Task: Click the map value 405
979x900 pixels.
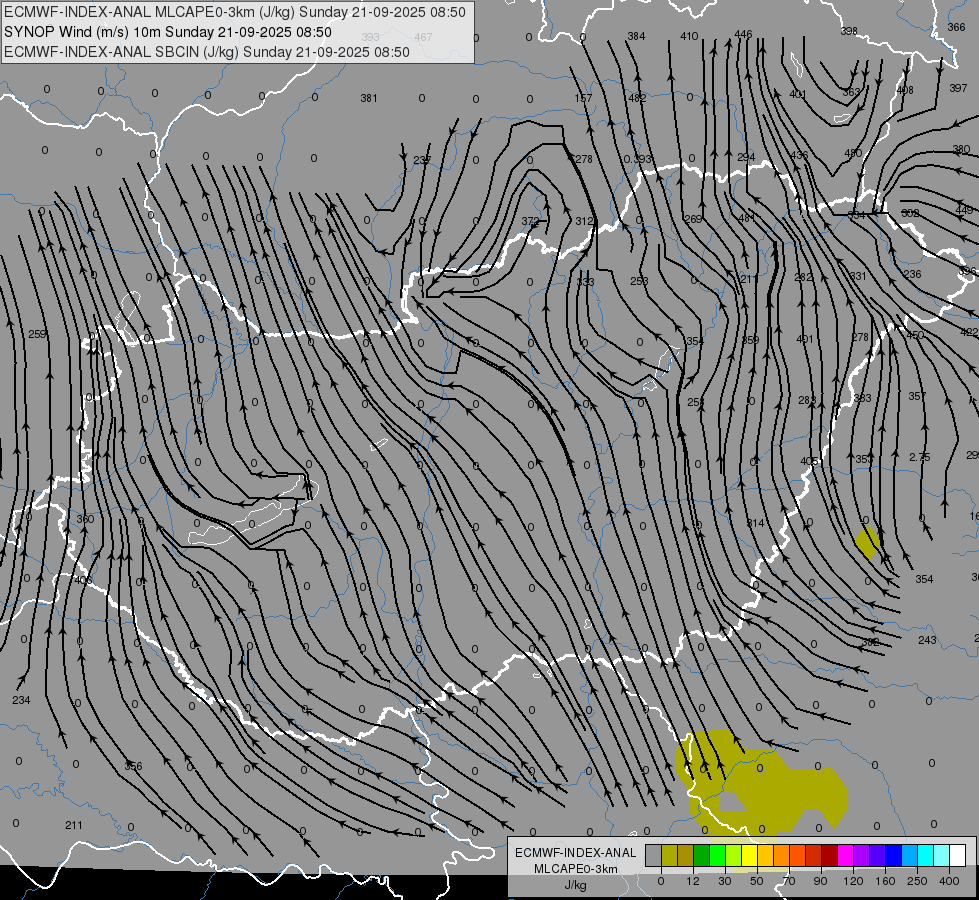Action: click(809, 461)
